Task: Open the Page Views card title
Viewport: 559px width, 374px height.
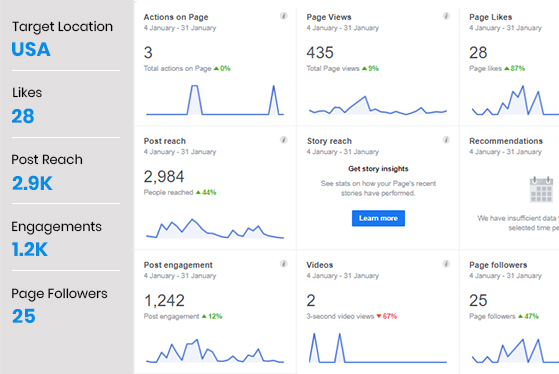Action: tap(329, 17)
